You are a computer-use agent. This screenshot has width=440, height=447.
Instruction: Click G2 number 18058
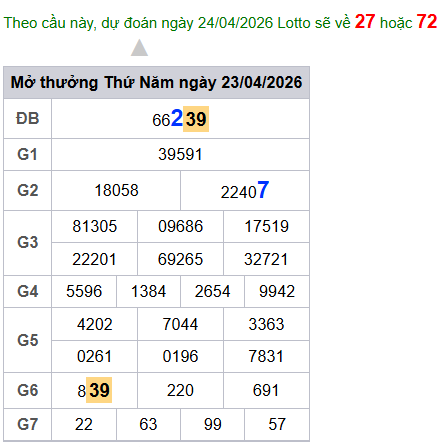pyautogui.click(x=116, y=190)
